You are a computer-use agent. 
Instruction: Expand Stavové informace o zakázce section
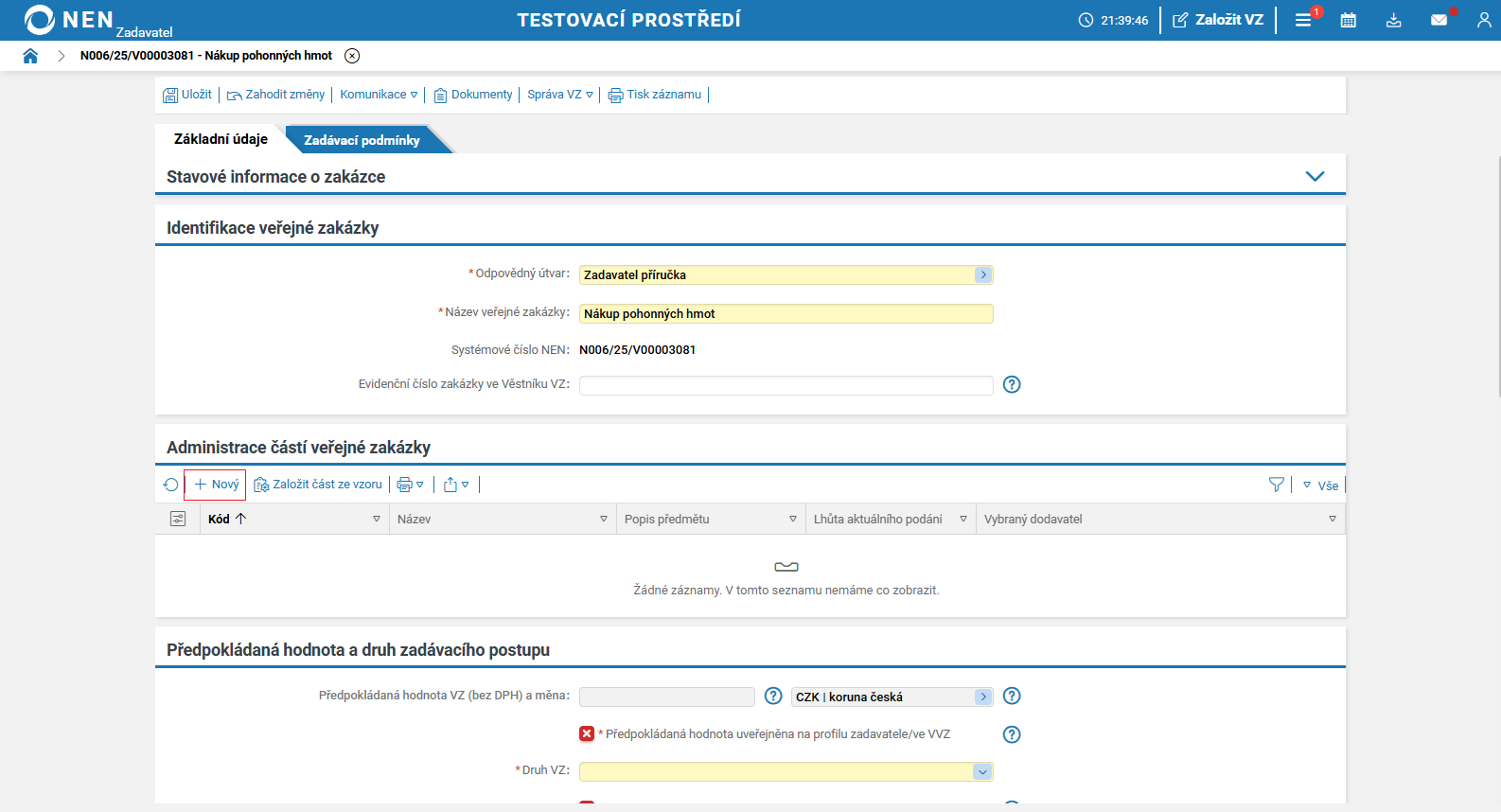pos(1315,177)
